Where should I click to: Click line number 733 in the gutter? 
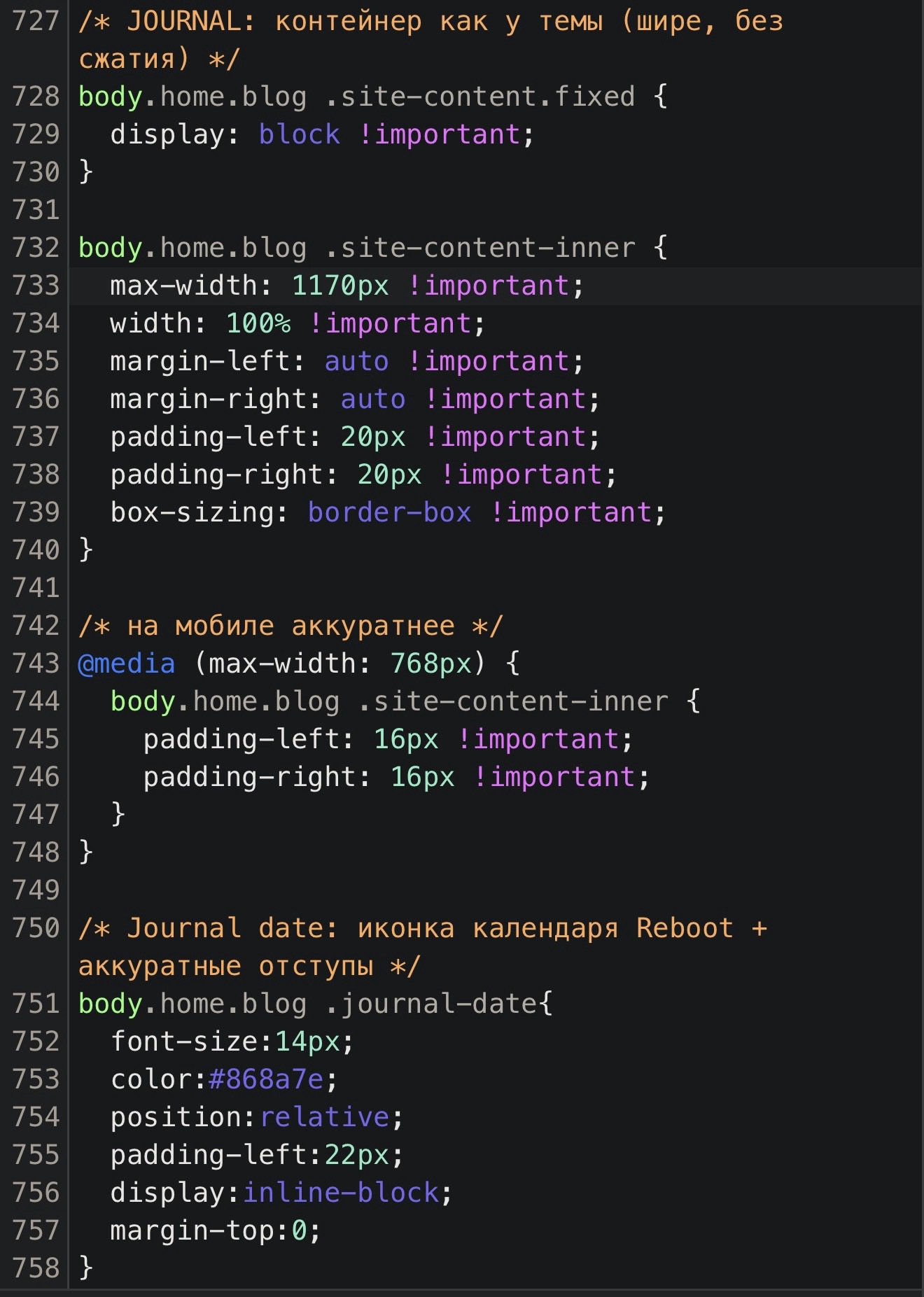pyautogui.click(x=36, y=286)
